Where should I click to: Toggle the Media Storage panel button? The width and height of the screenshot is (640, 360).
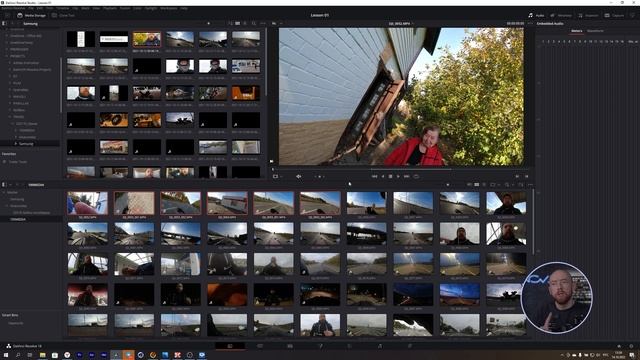31,16
